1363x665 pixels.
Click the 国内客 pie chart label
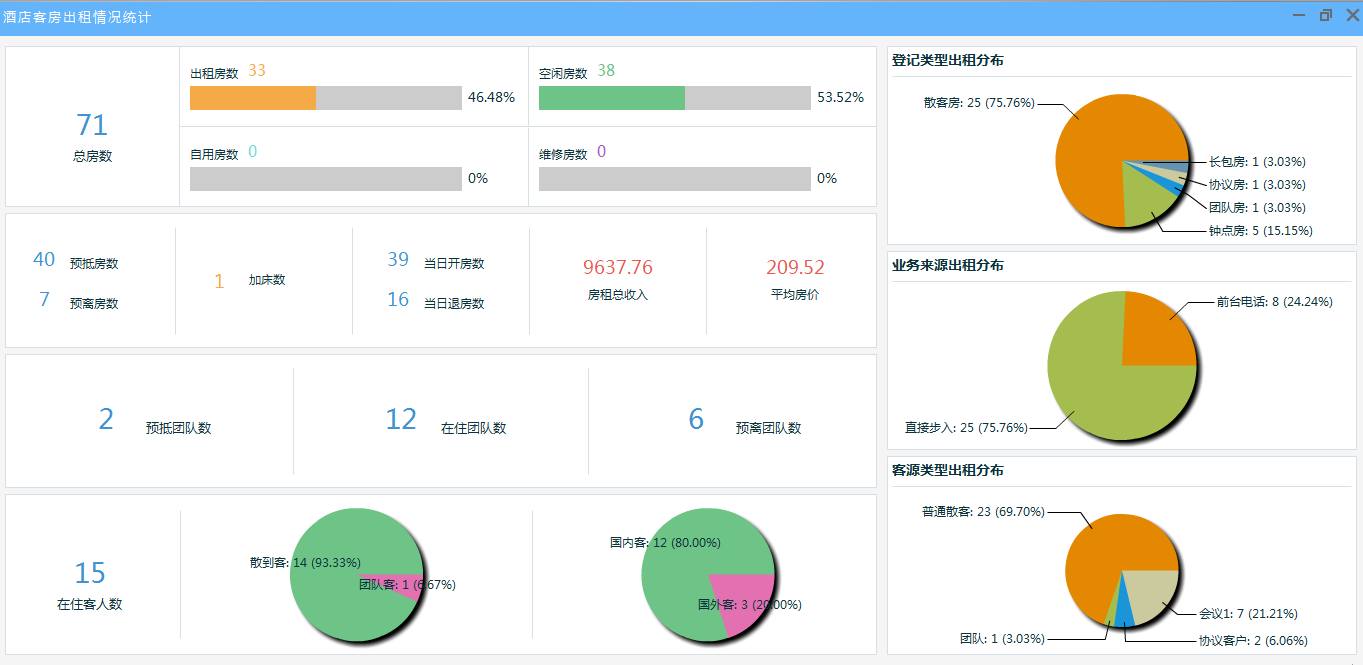pos(665,543)
